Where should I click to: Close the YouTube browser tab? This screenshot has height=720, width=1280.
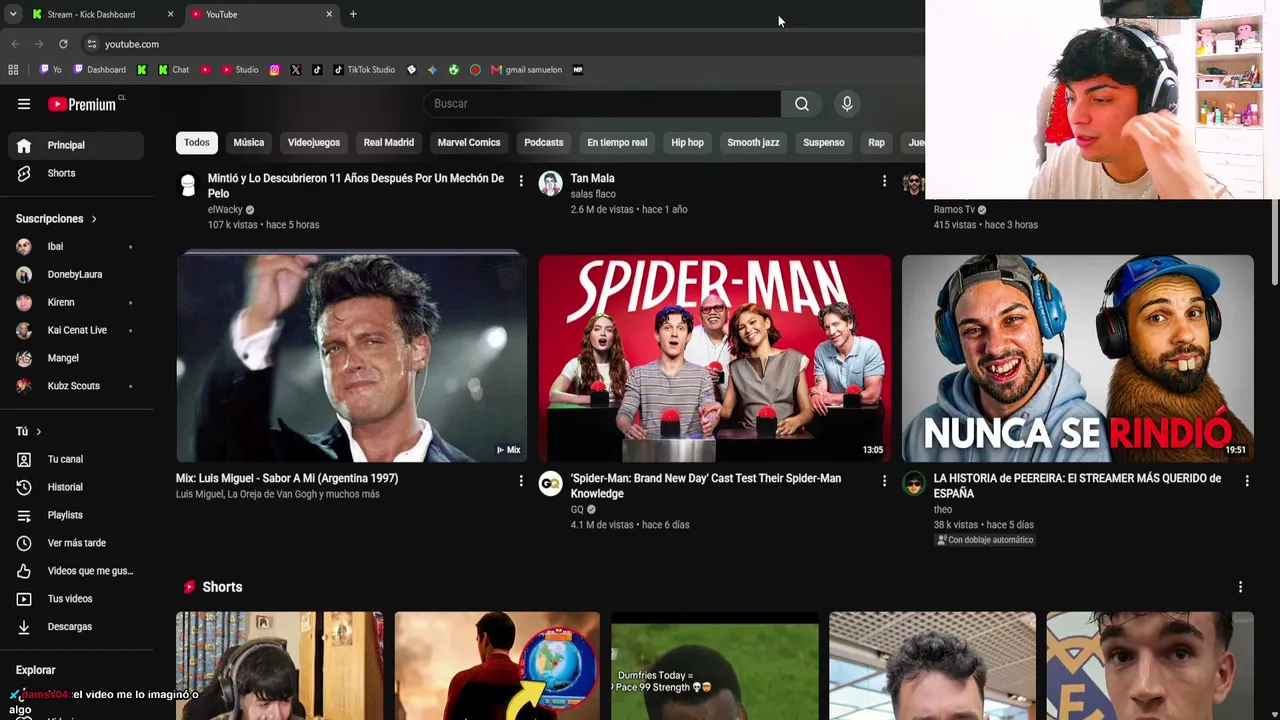pos(329,14)
